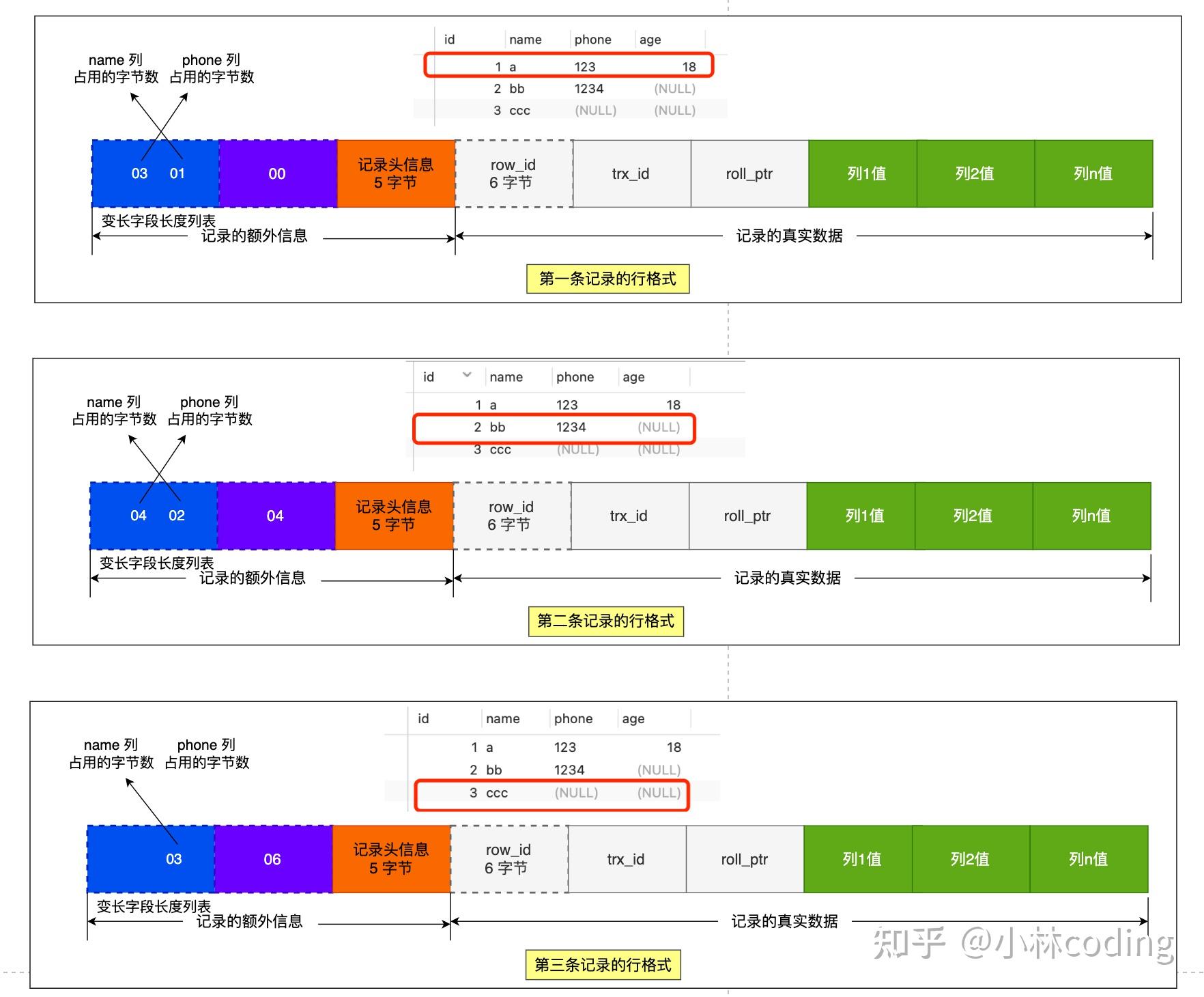The image size is (1204, 997).
Task: Click the chevron beside the id column header
Action: 467,375
